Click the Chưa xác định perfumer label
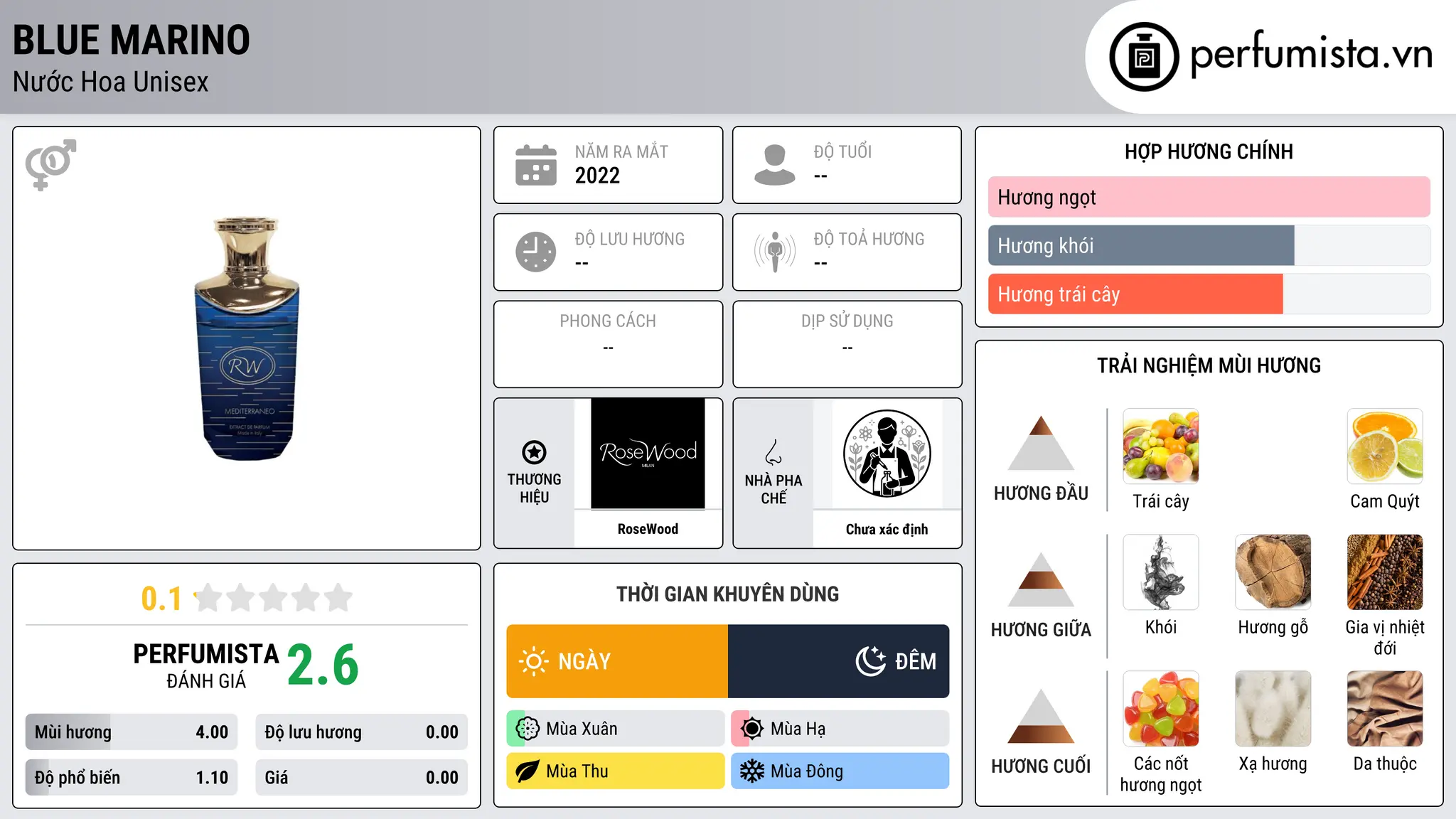 tap(887, 529)
